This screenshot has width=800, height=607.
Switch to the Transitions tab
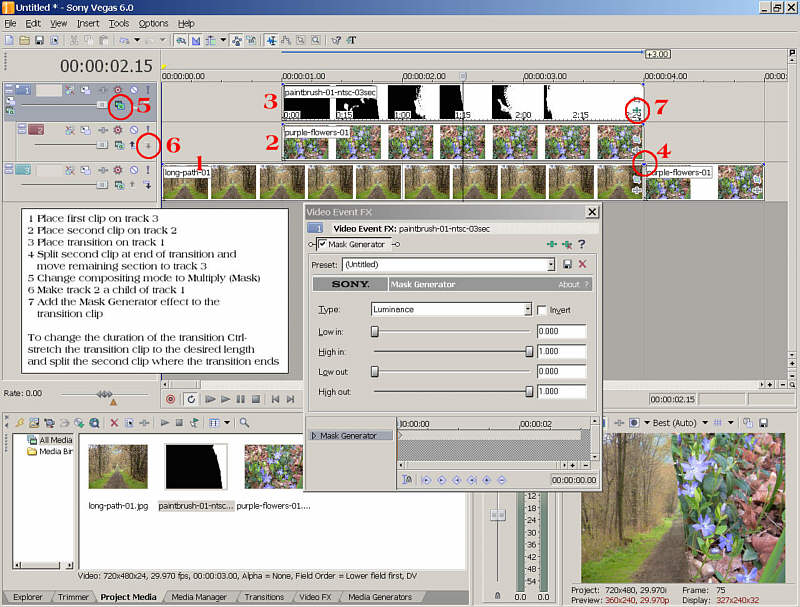(264, 597)
